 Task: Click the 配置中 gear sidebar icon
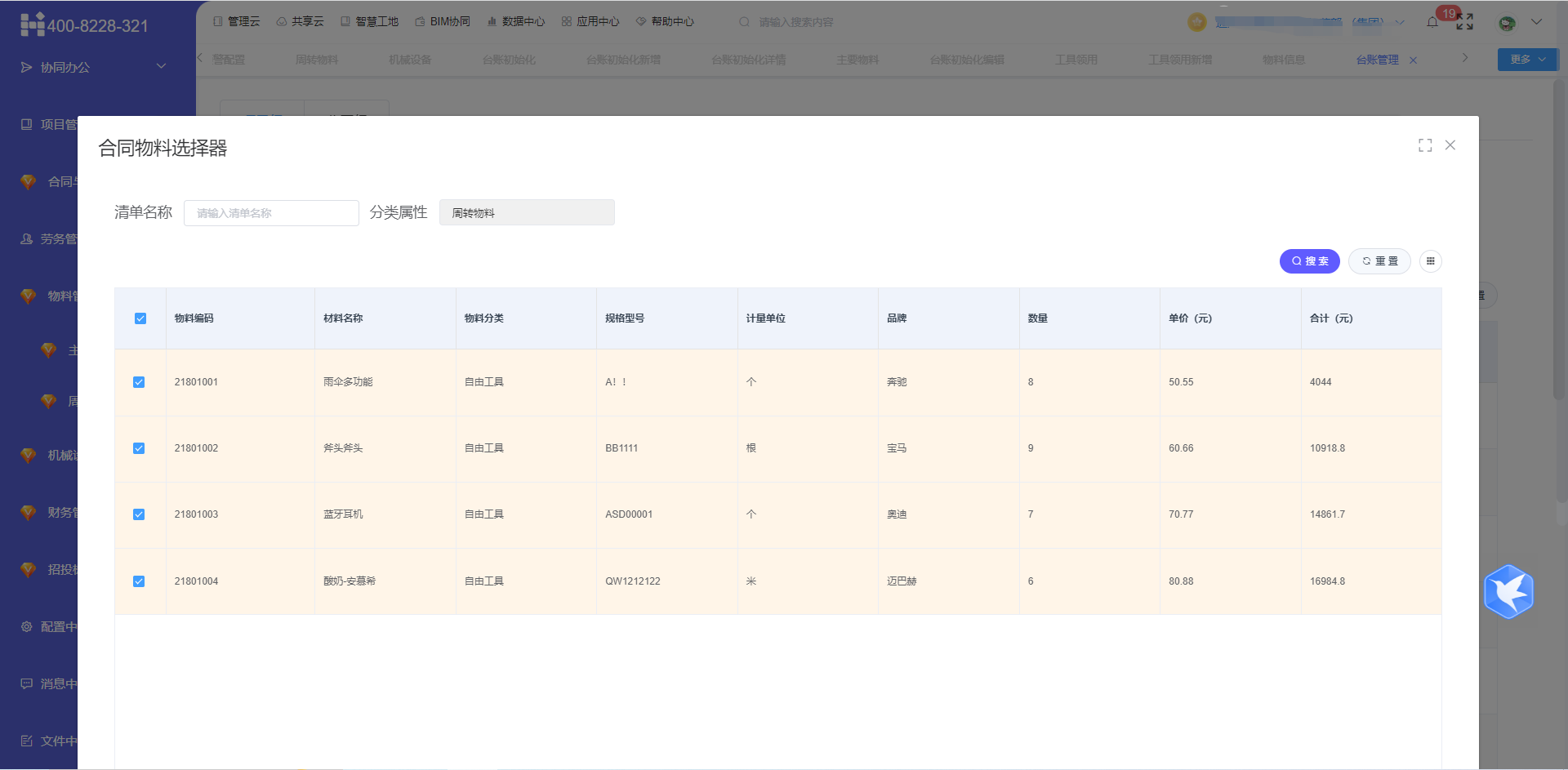pyautogui.click(x=26, y=627)
